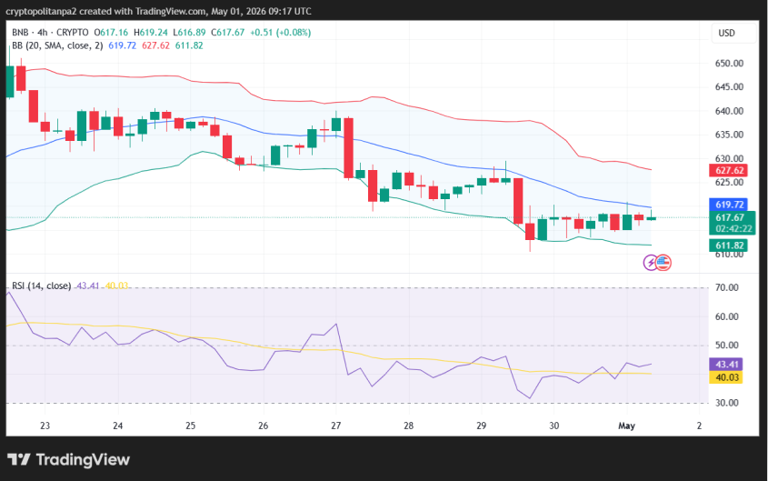The image size is (768, 481).
Task: Click date 29 on the time axis
Action: pyautogui.click(x=481, y=426)
